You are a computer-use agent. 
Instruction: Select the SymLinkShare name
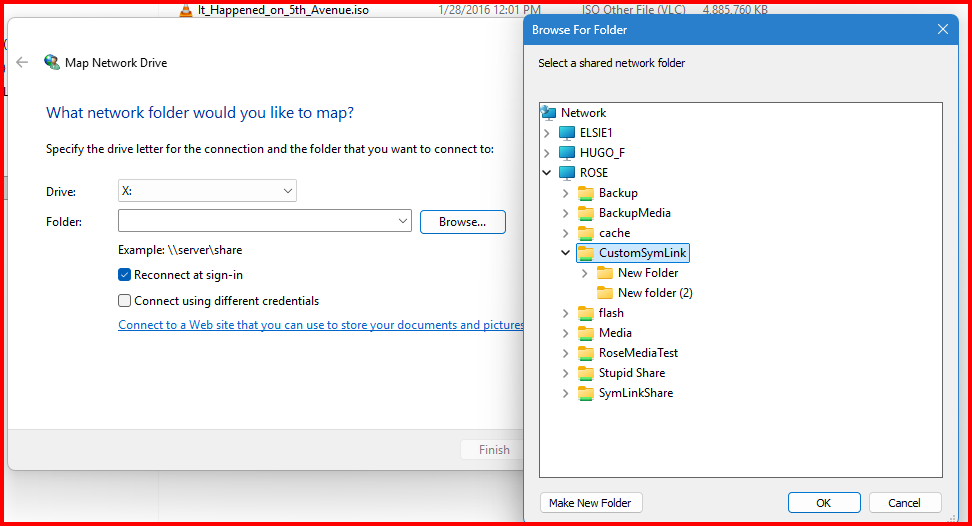pyautogui.click(x=635, y=393)
